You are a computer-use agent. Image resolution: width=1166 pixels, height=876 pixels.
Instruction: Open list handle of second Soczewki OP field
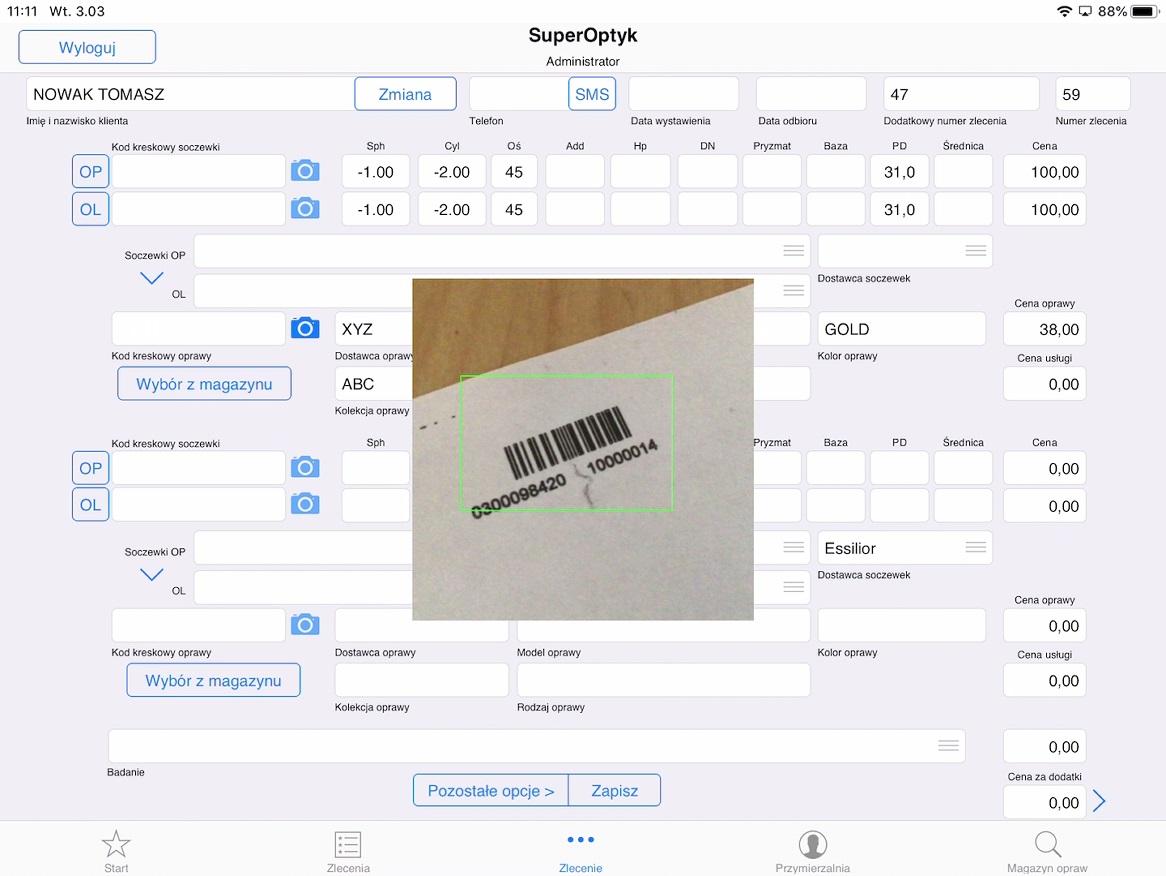coord(793,547)
